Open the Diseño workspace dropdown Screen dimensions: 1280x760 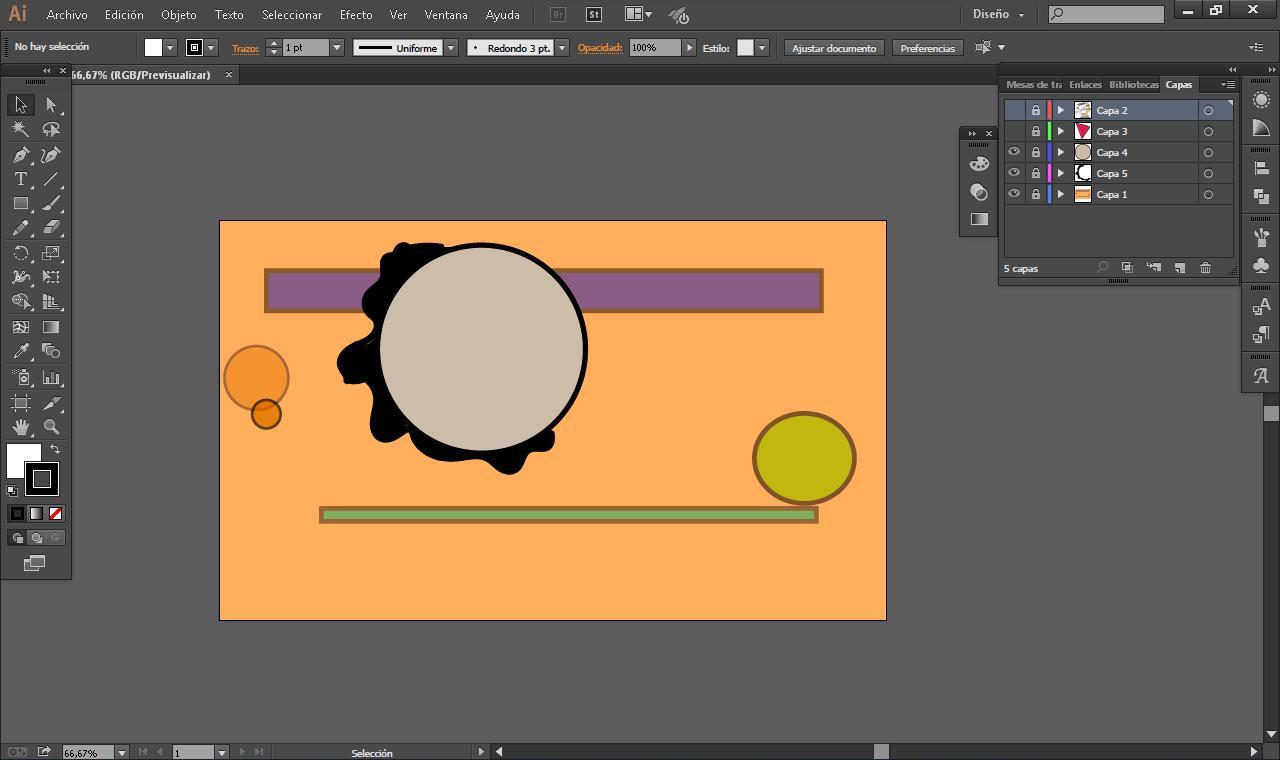coord(998,15)
